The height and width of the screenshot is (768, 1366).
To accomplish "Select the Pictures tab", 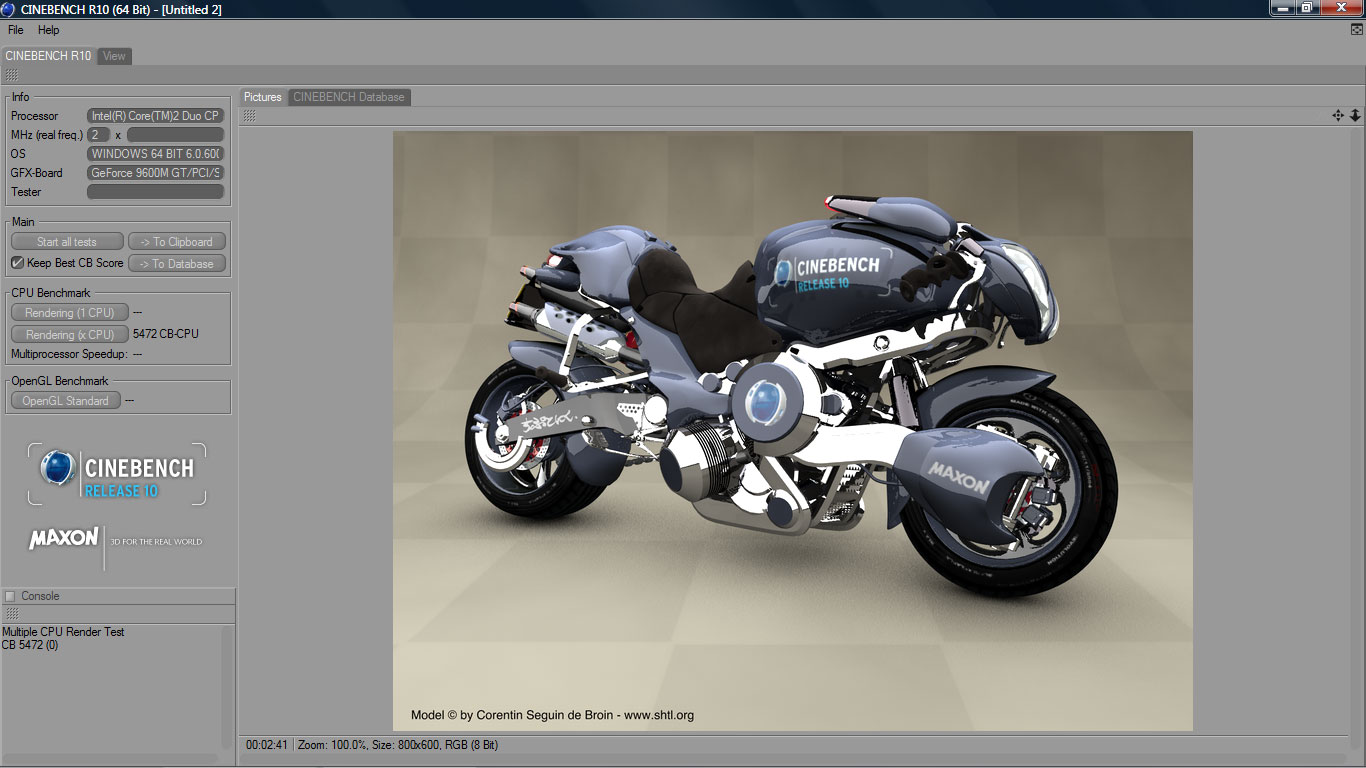I will [263, 97].
